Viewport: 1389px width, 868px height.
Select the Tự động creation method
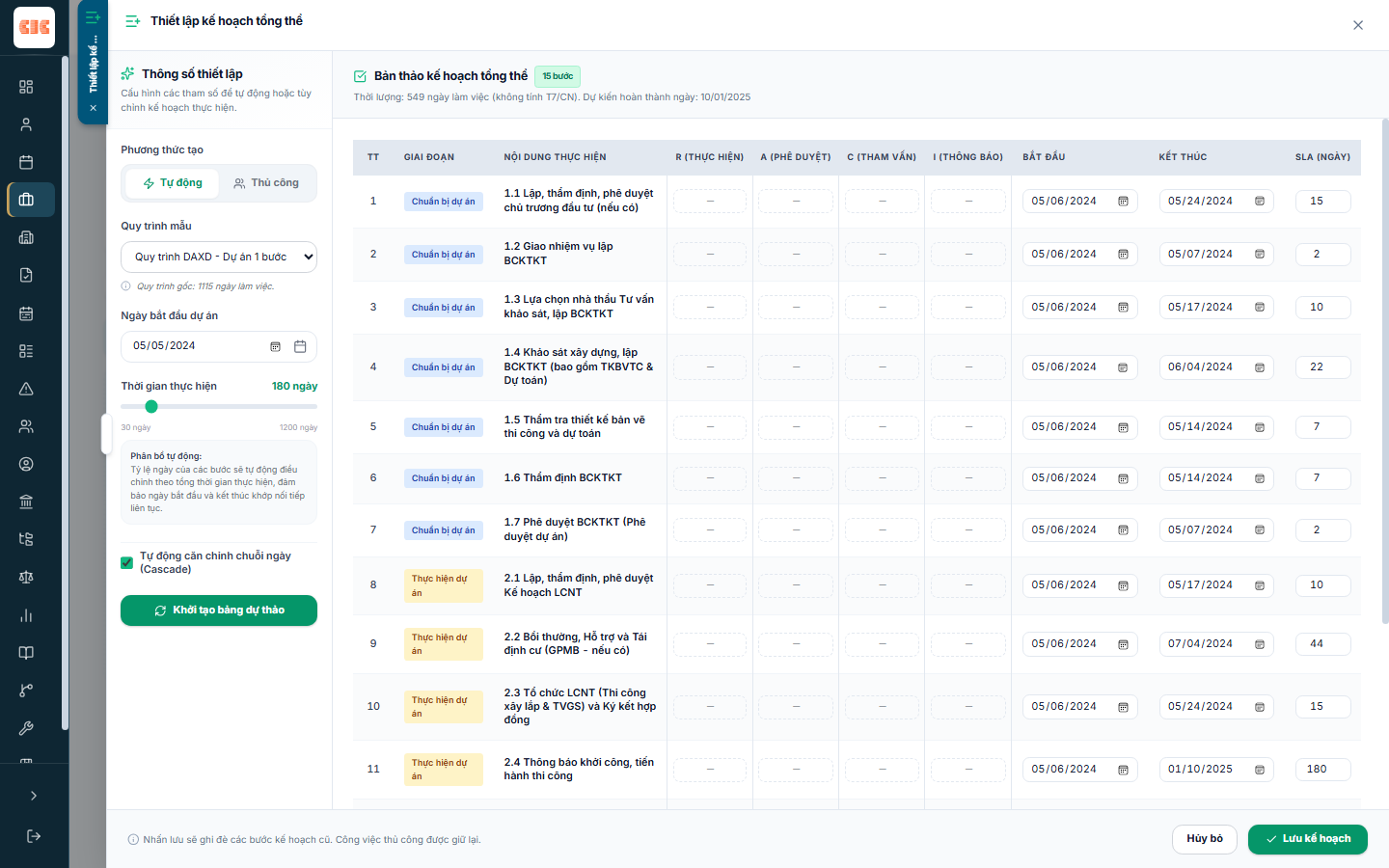point(172,183)
